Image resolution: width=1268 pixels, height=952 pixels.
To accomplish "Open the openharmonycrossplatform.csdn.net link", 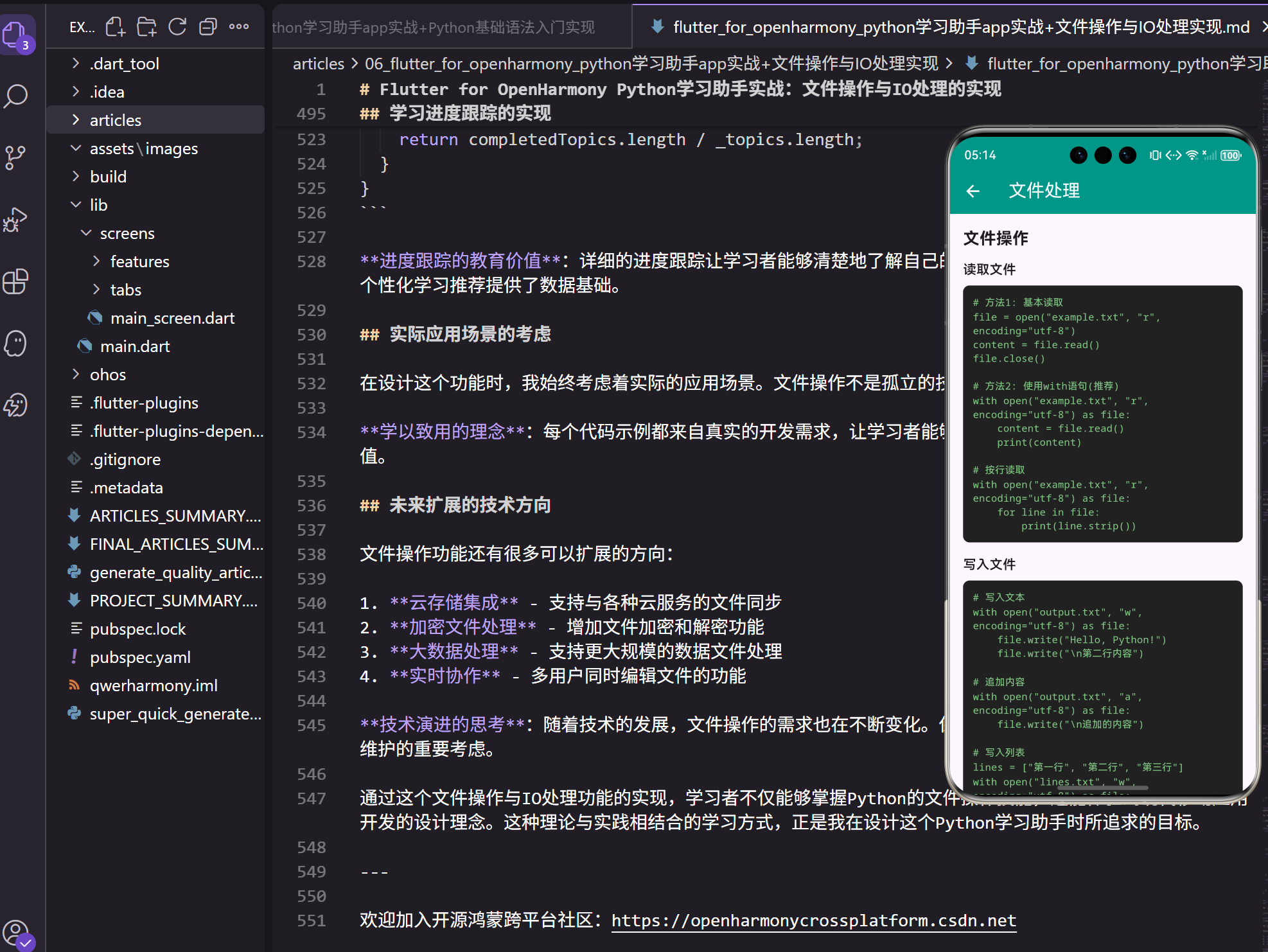I will pyautogui.click(x=814, y=921).
